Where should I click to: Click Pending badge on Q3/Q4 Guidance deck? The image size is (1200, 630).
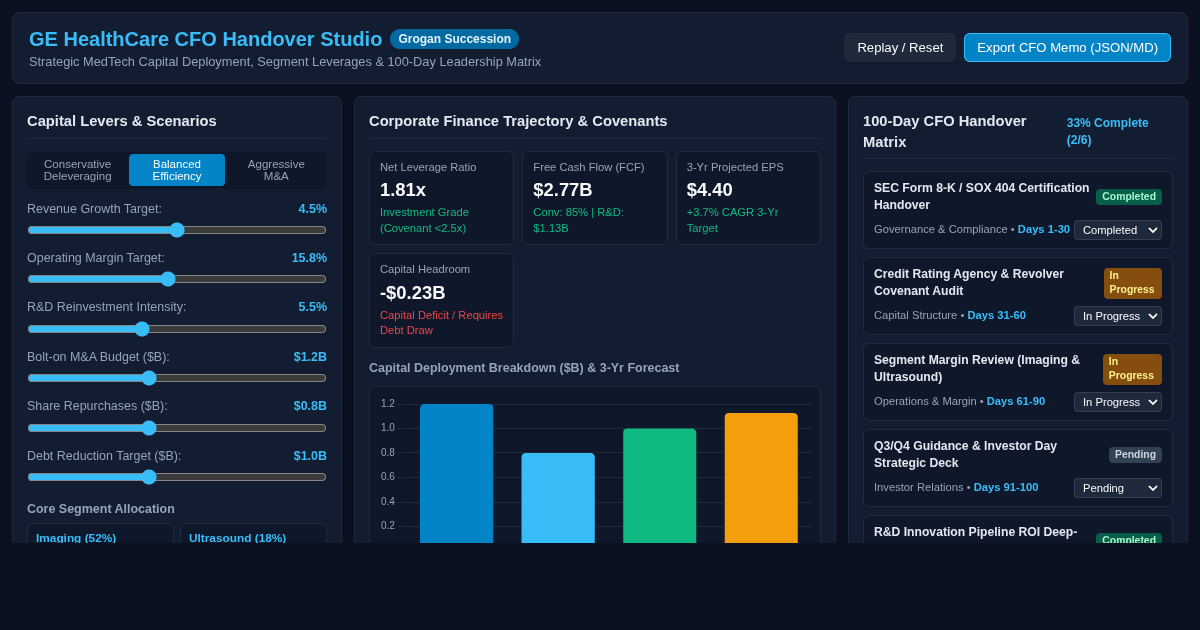tap(1135, 455)
